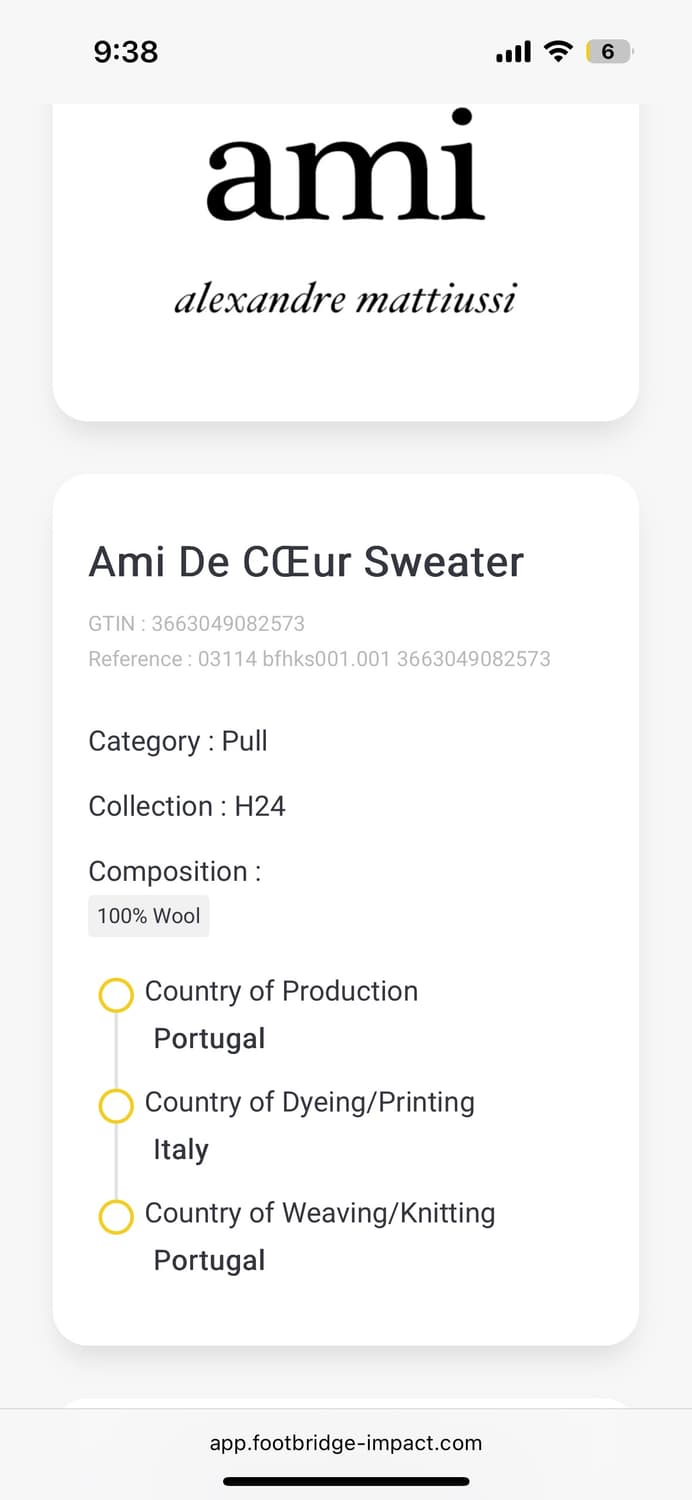Screen dimensions: 692x1500
Task: Tap the cellular signal bars icon
Action: tap(513, 52)
